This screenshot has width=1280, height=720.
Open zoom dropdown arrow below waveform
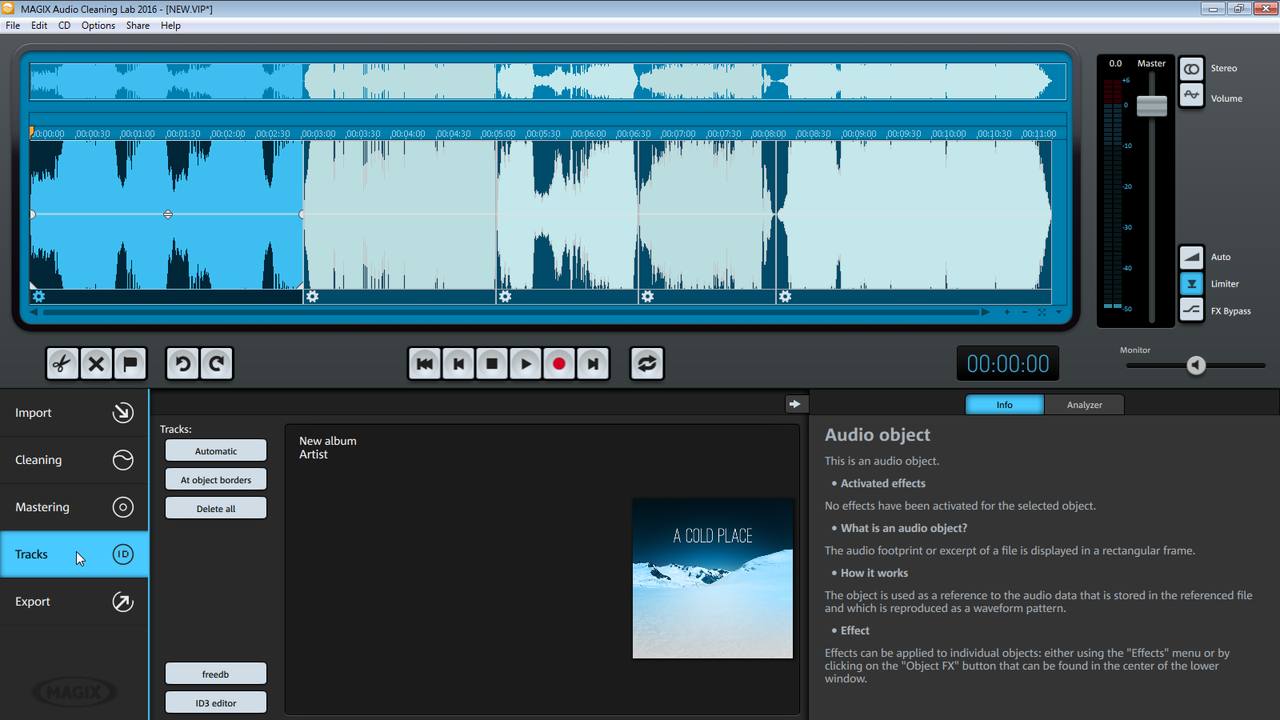pos(1059,312)
